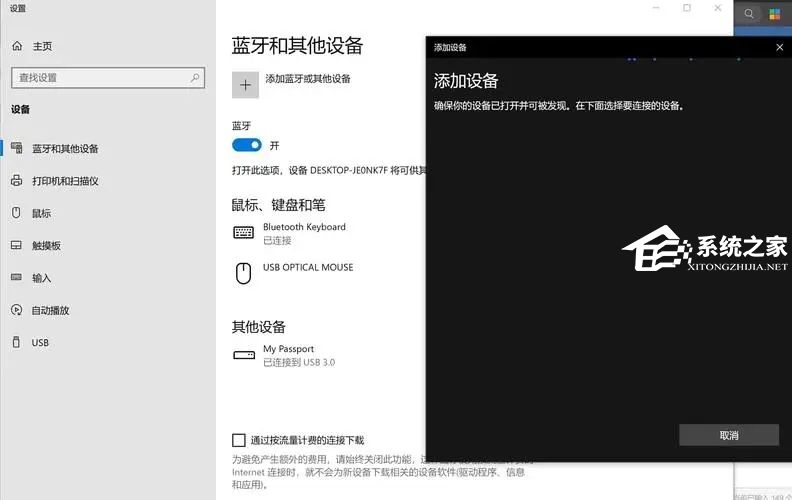
Task: Click 添加蓝牙或其他设备 label
Action: 308,79
